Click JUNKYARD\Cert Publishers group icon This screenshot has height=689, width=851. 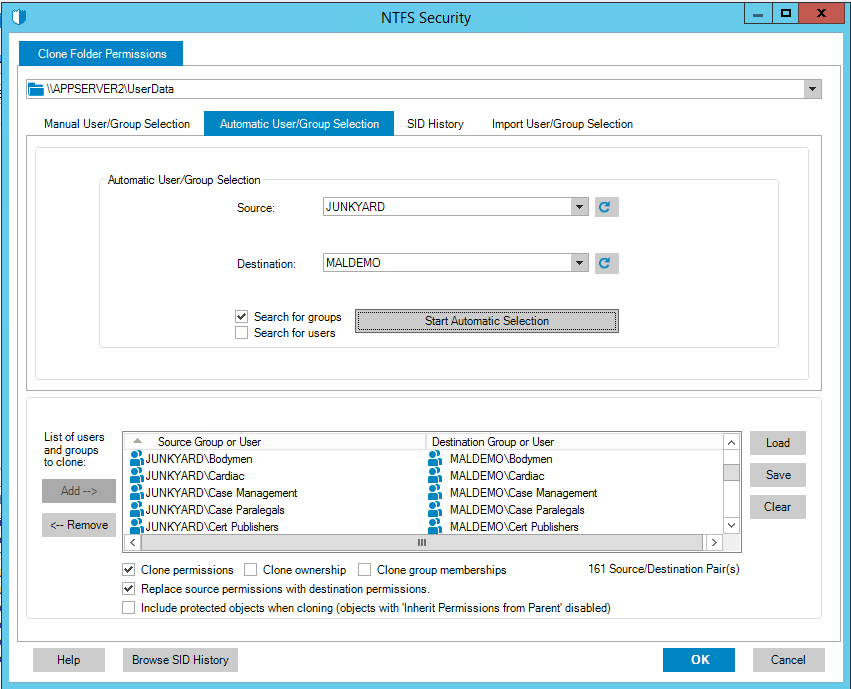[137, 527]
